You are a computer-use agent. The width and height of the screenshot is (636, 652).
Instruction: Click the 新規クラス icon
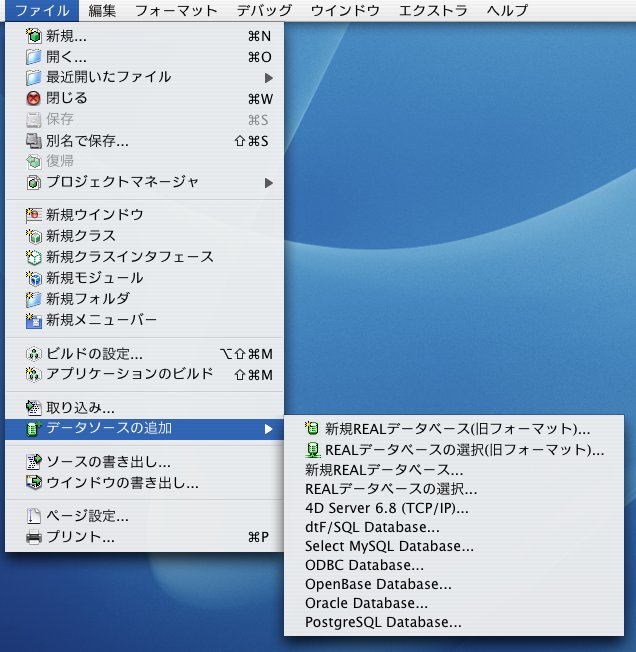click(34, 236)
